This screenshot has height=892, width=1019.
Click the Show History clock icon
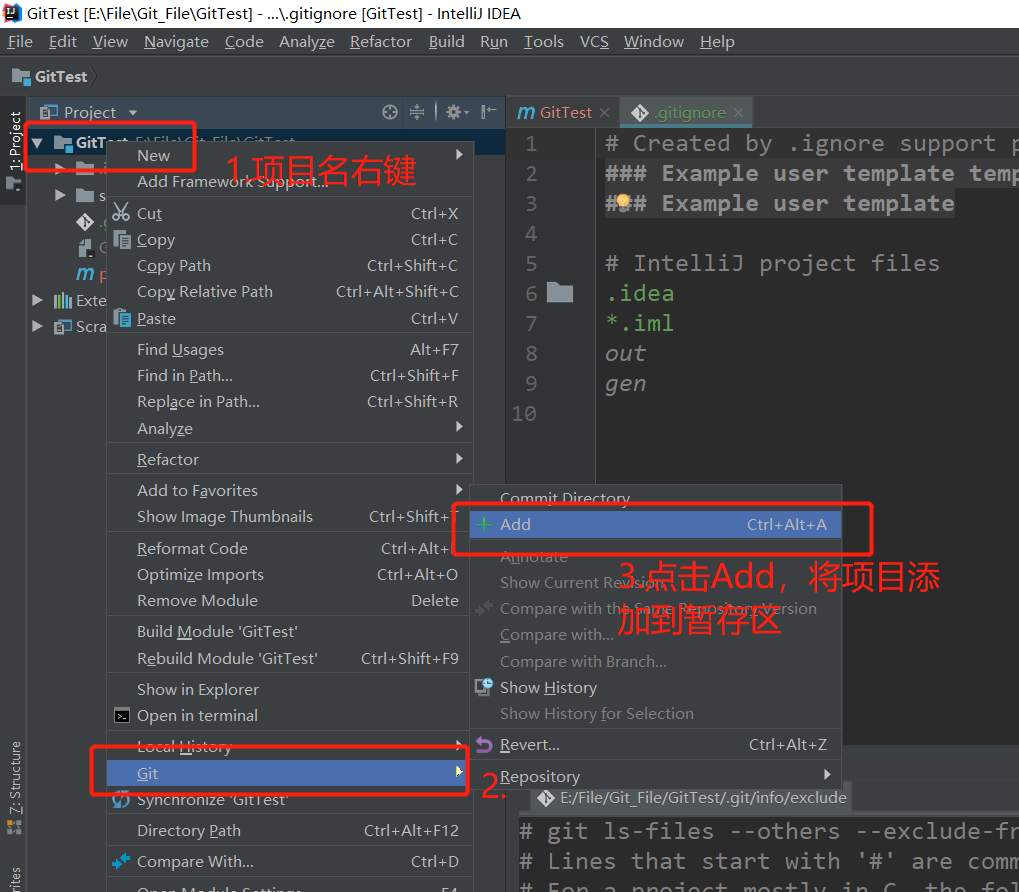[484, 687]
